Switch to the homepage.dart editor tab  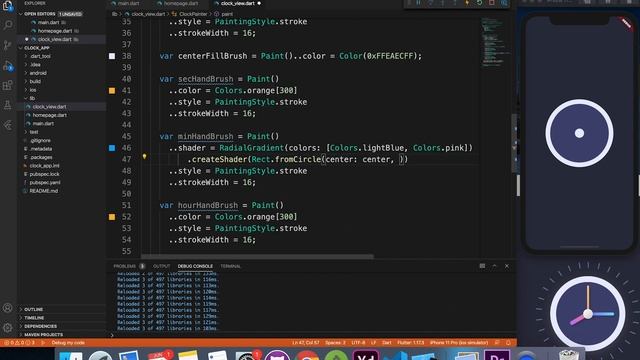click(x=180, y=3)
